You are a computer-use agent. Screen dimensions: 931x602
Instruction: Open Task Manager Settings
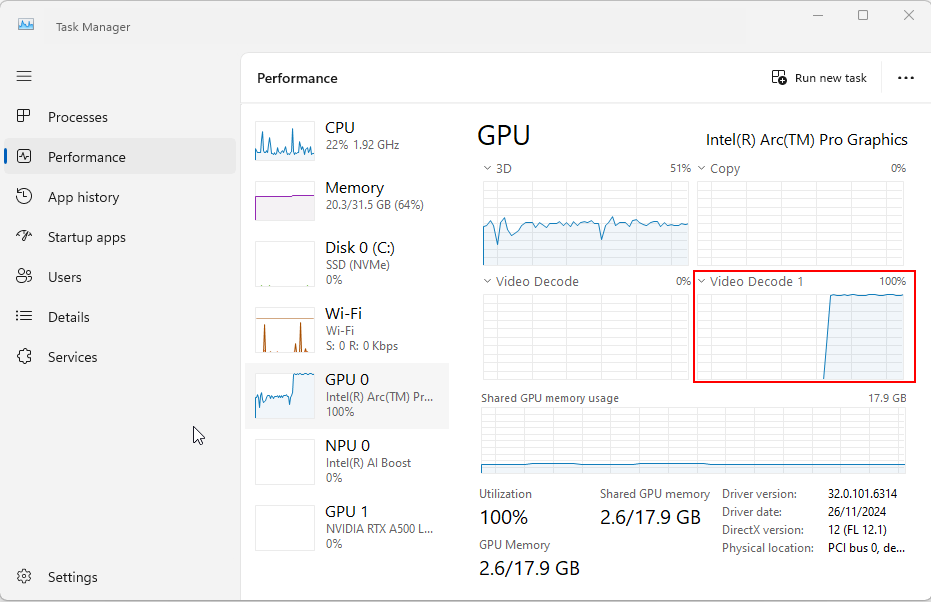coord(70,577)
